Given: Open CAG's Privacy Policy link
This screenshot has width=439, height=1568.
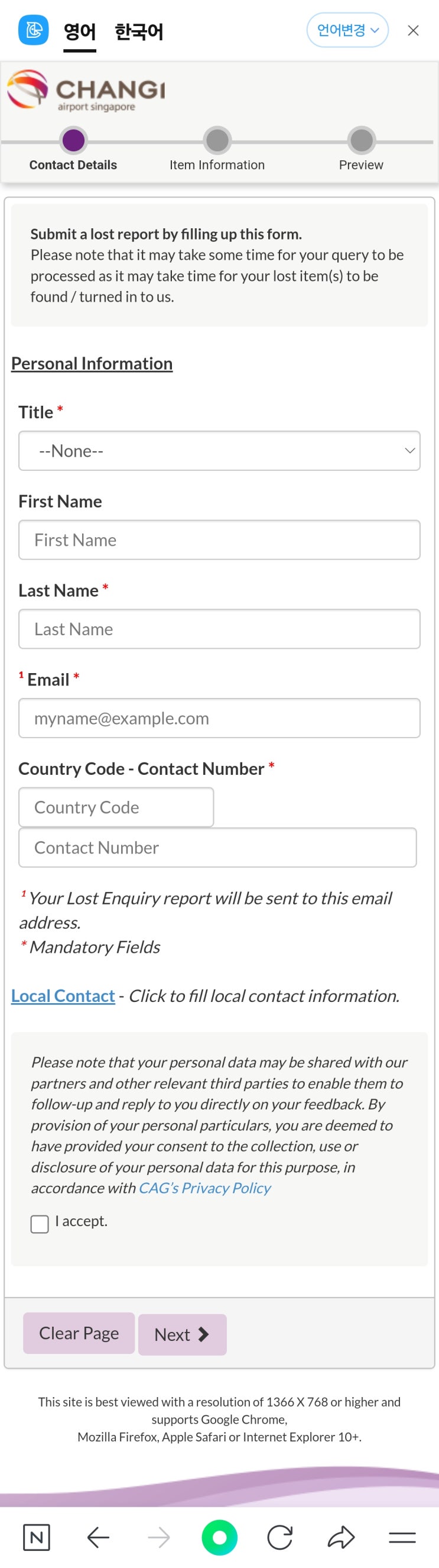Looking at the screenshot, I should [205, 1188].
